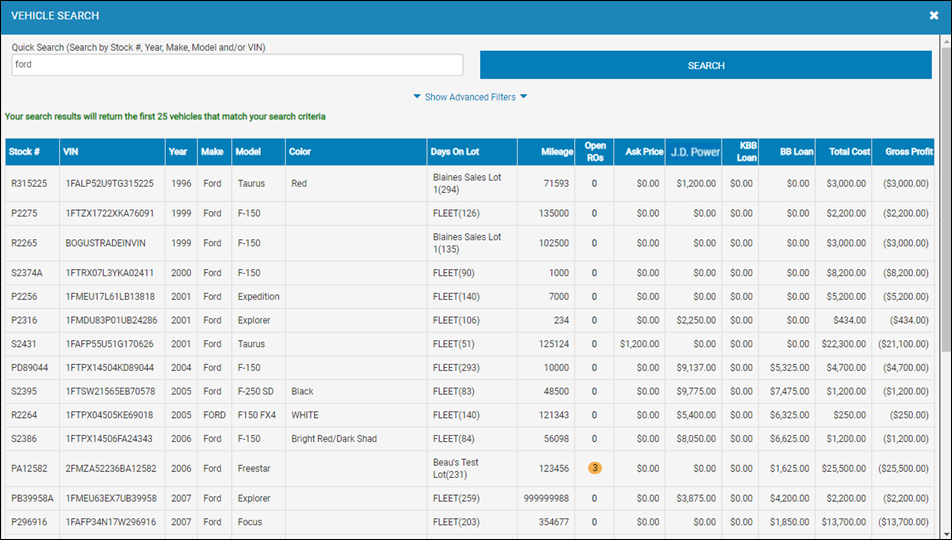Sort by Total Cost column header
952x540 pixels.
click(x=843, y=152)
